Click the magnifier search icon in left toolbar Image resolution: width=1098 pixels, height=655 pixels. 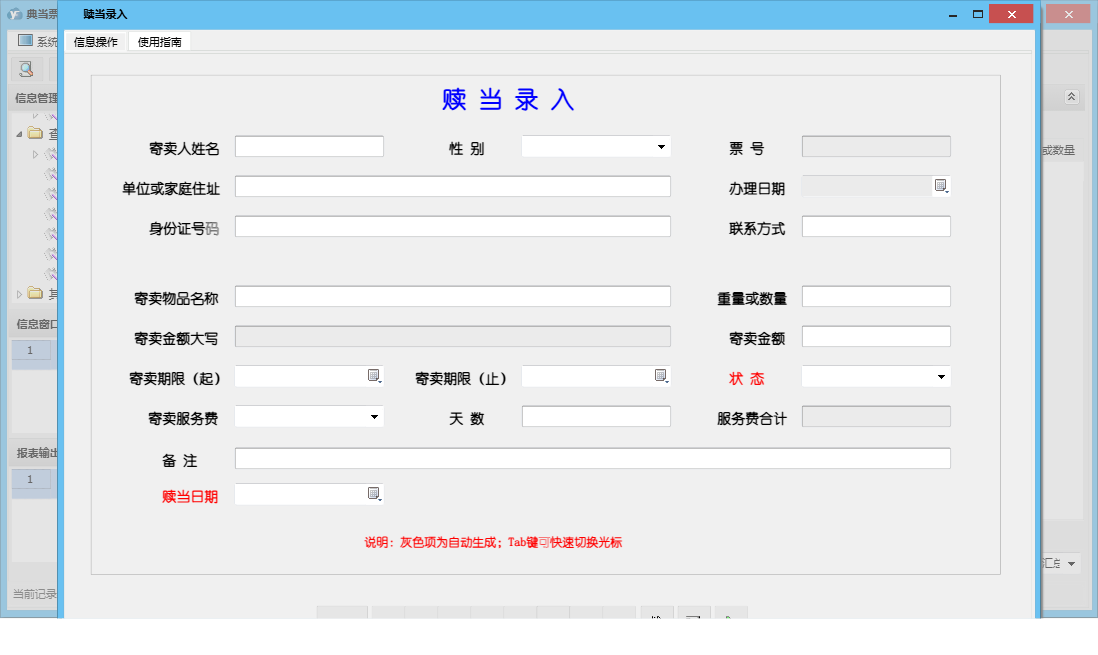point(24,70)
